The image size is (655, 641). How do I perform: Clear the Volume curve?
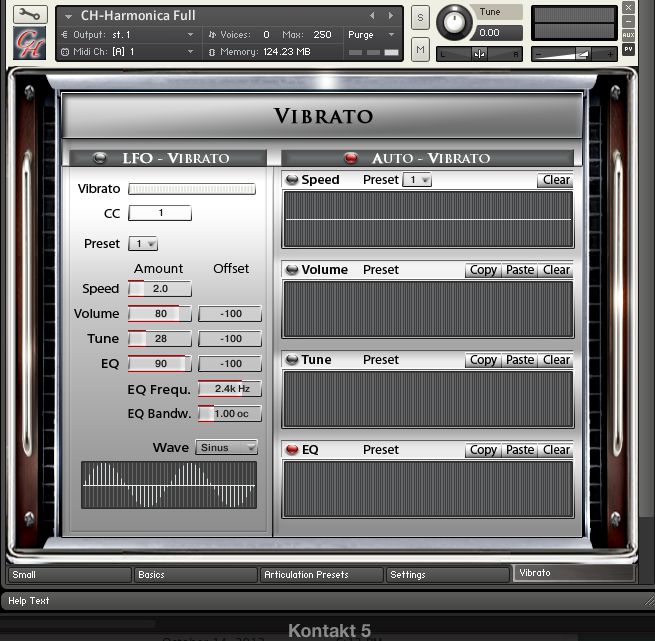[555, 270]
